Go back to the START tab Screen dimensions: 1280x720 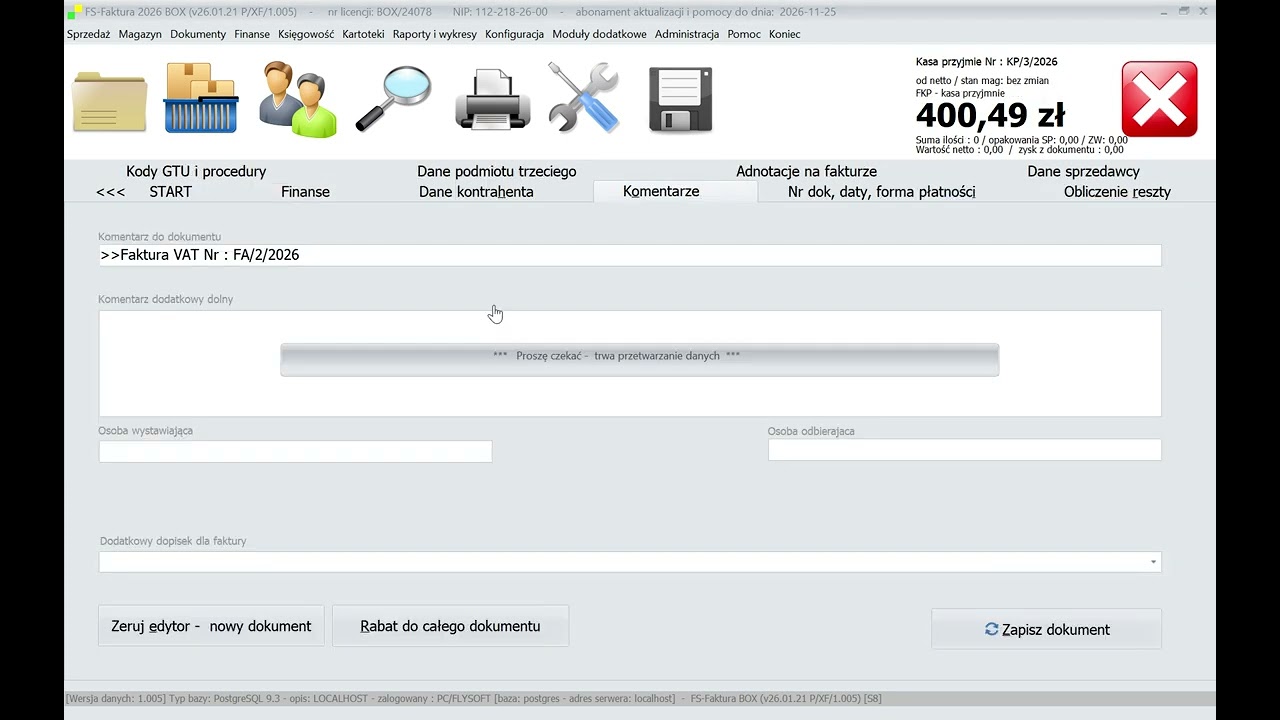tap(170, 191)
